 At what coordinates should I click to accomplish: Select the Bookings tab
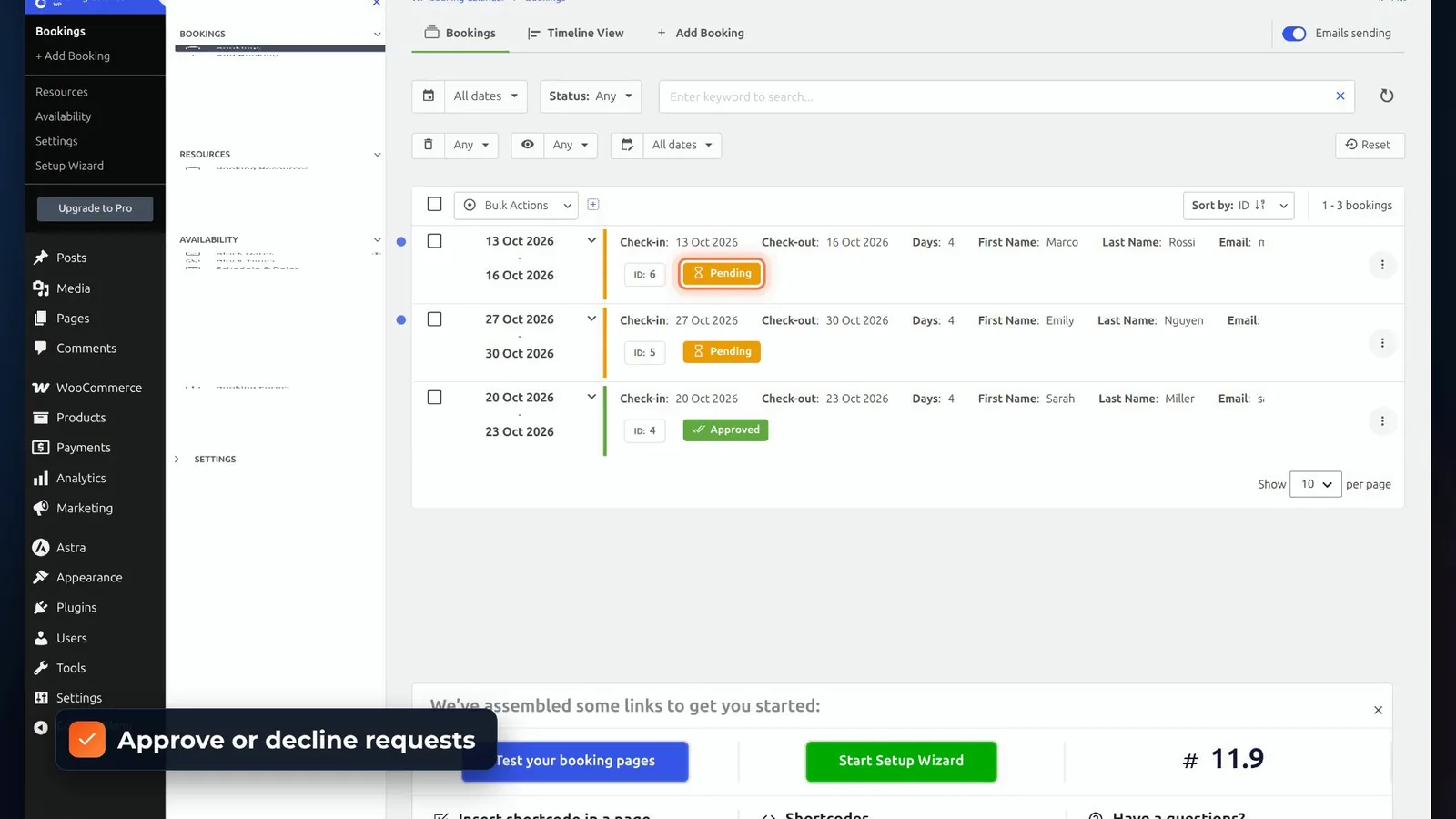click(460, 33)
